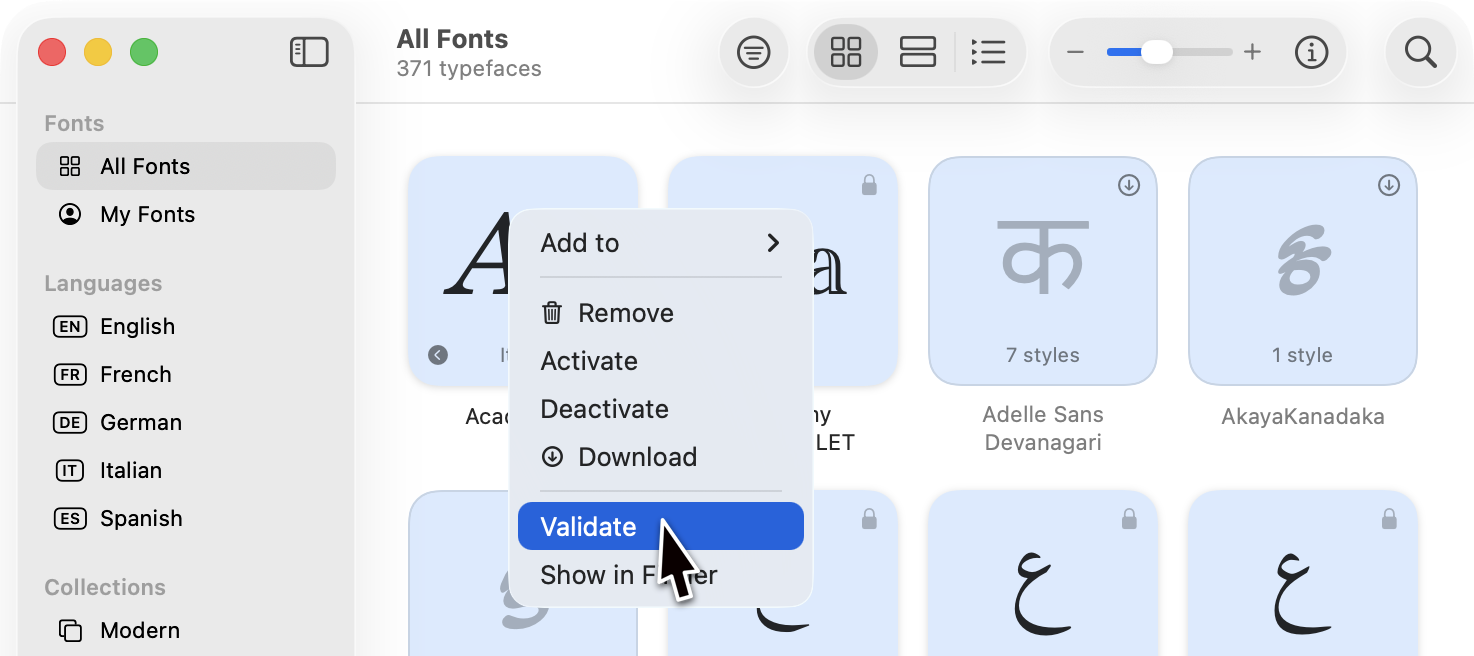Download Adelle Sans Devanagari using its arrow icon
1474x656 pixels.
point(1128,184)
